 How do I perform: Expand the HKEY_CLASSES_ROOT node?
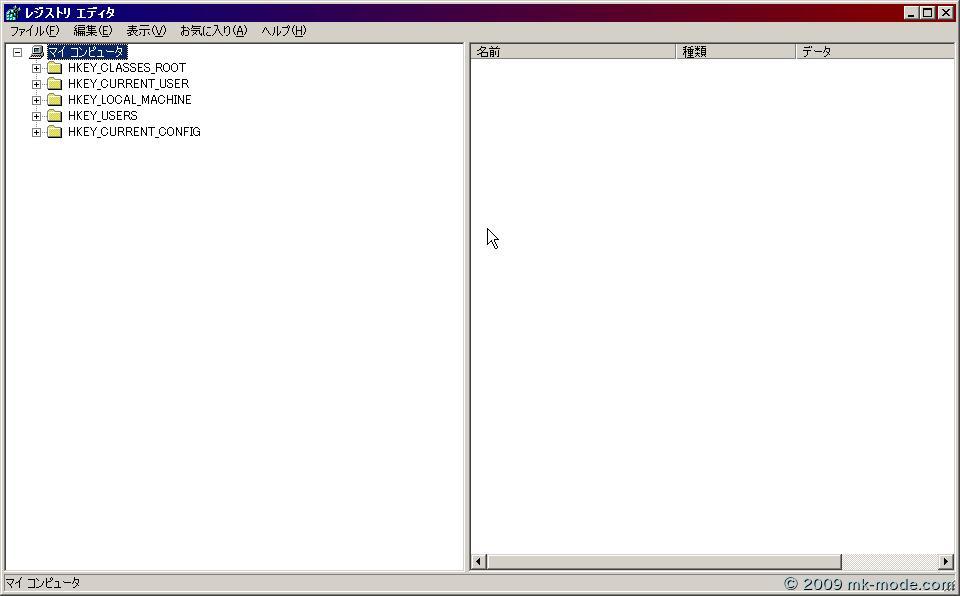pos(37,67)
